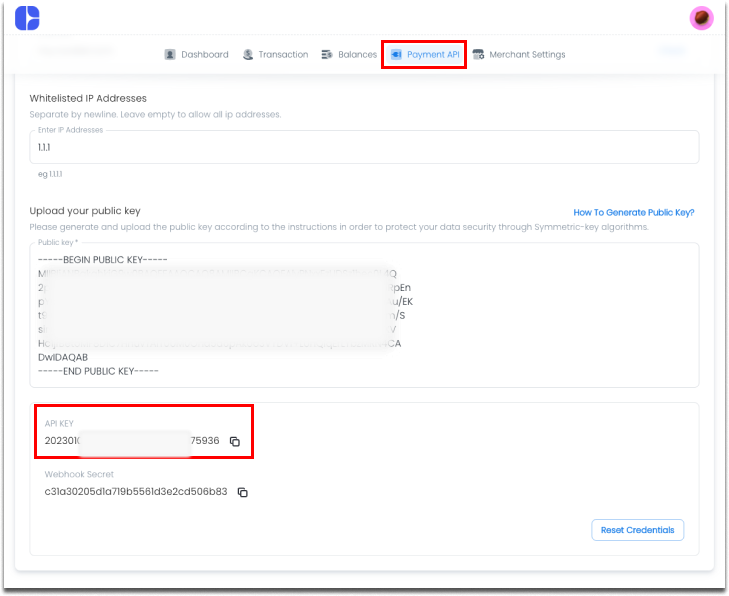
Task: Click the DwIDAQAB key line
Action: click(x=63, y=357)
